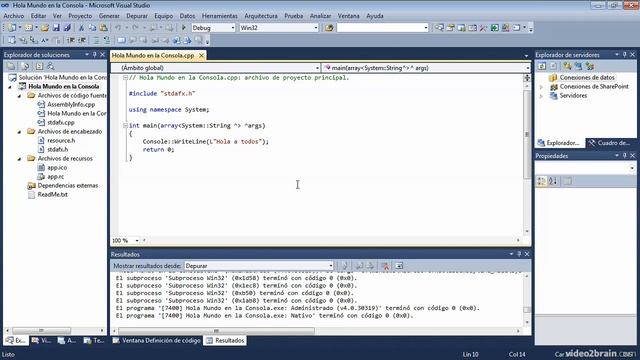Click Show All Files icon in Solution Explorer
This screenshot has width=640, height=360.
click(24, 66)
